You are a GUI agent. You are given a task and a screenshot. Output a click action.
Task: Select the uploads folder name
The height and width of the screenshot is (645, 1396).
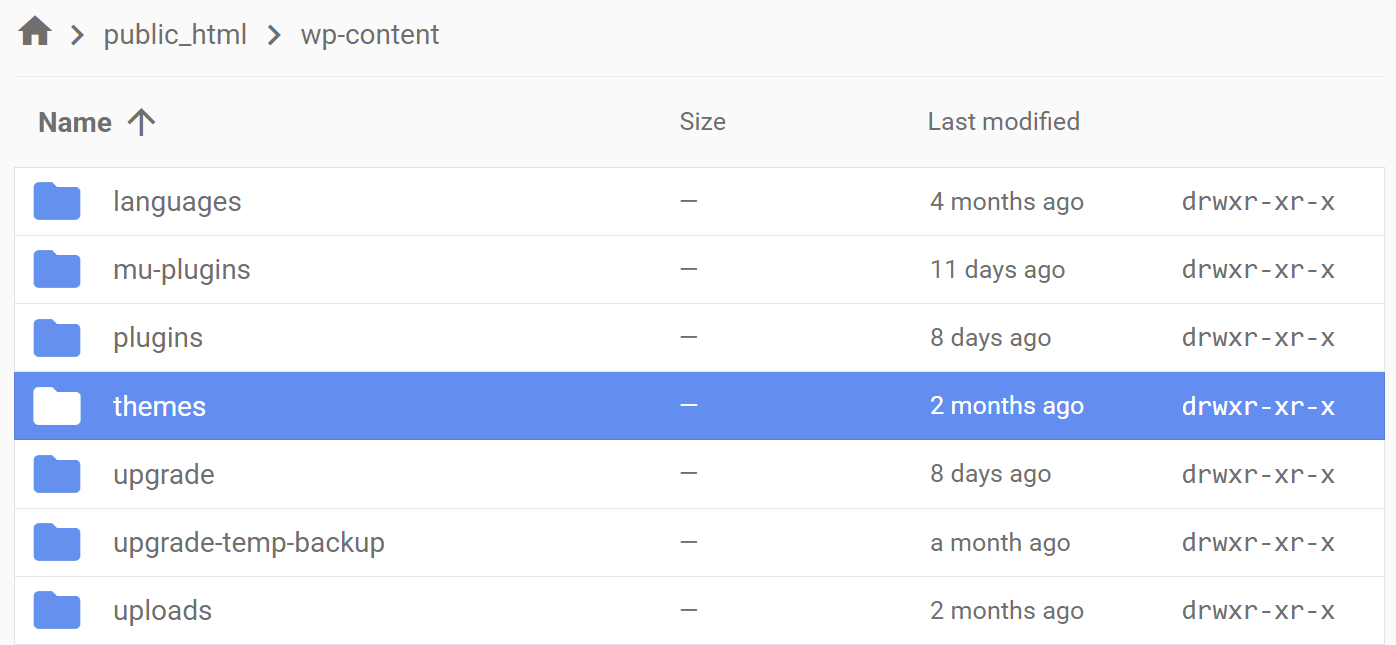point(162,610)
